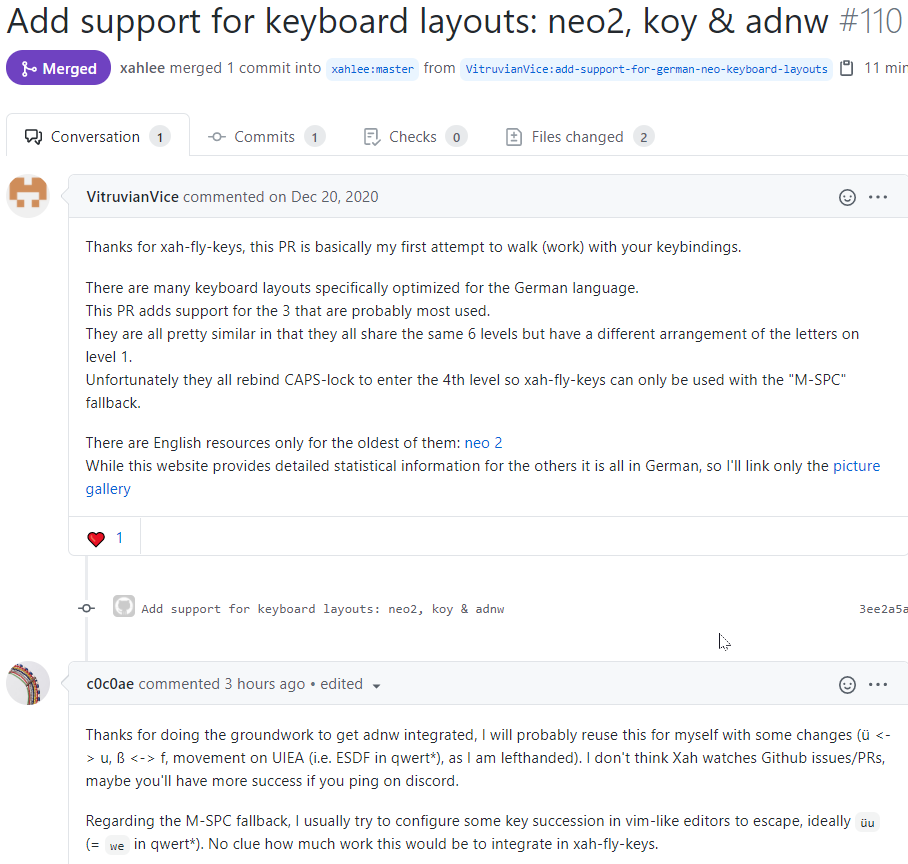The width and height of the screenshot is (908, 864).
Task: Open the xahlee author link
Action: coord(142,68)
